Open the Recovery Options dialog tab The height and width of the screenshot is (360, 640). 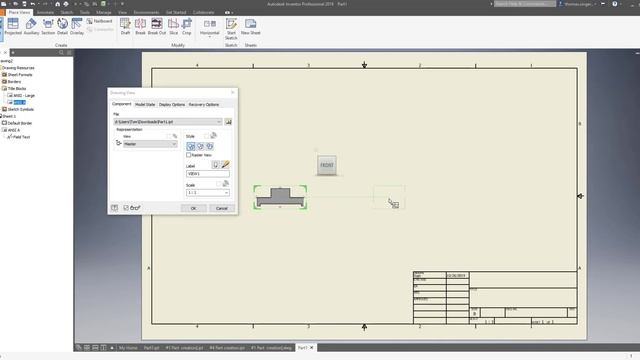pos(204,104)
